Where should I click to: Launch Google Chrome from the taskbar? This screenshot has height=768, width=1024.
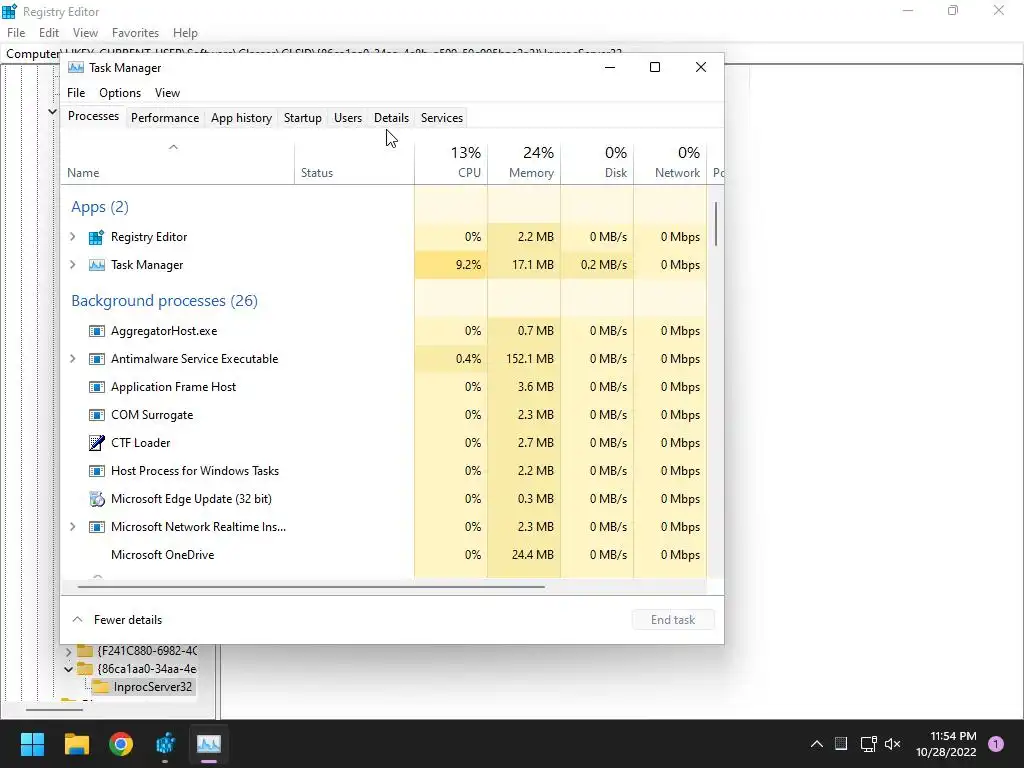tap(121, 744)
